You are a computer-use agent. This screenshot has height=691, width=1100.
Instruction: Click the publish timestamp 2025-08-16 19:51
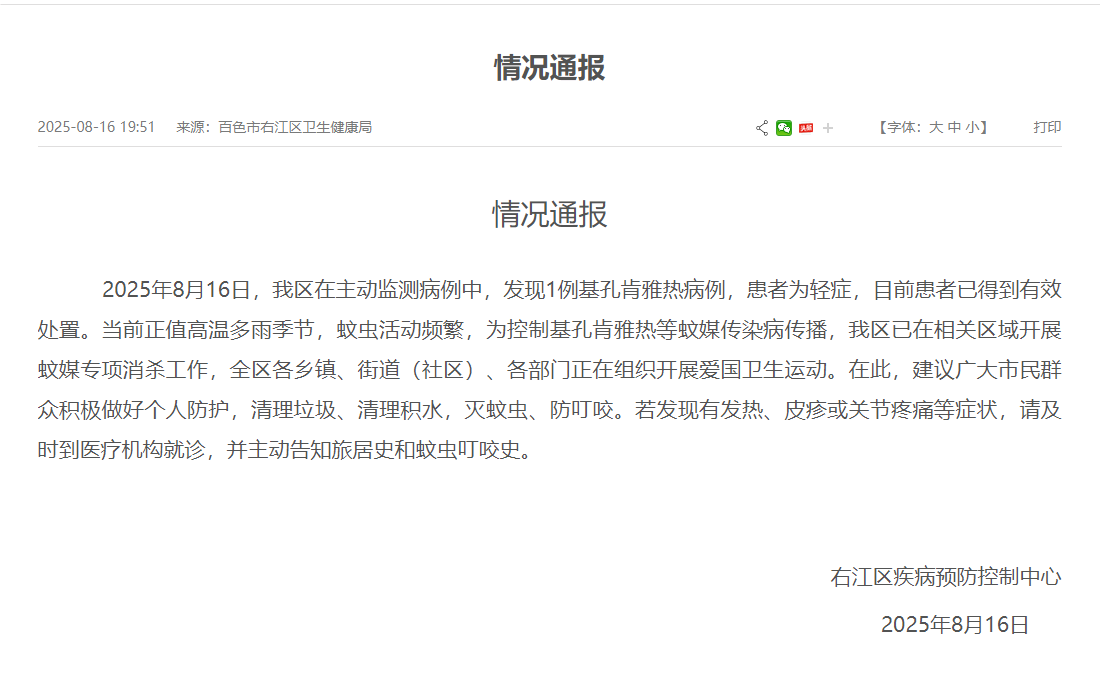click(x=96, y=127)
